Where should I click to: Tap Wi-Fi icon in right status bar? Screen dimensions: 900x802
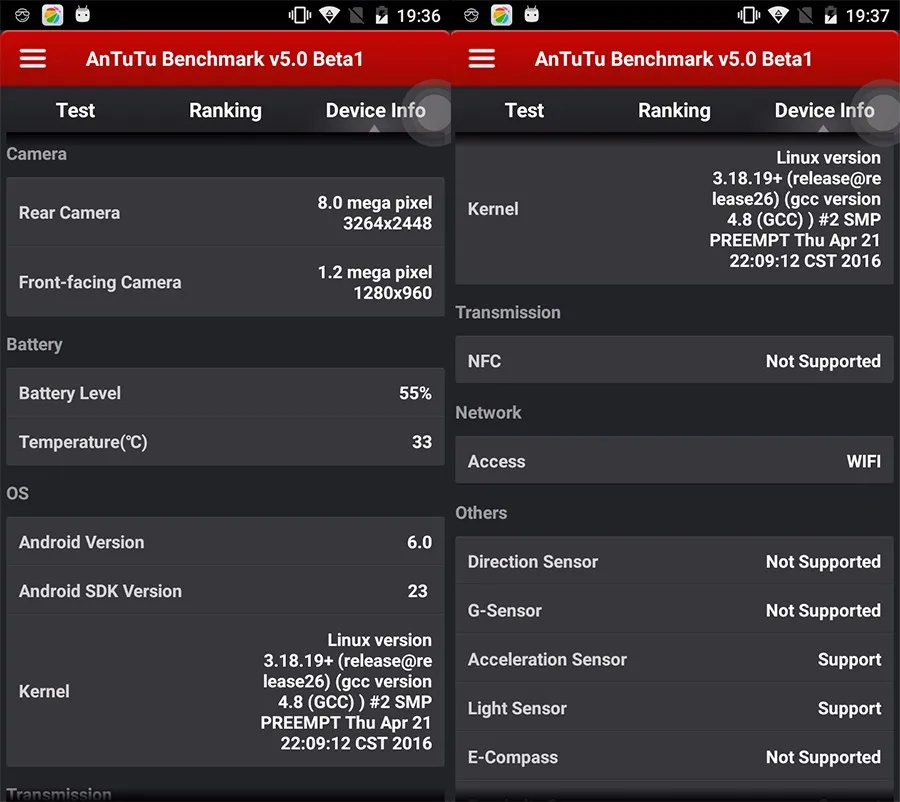[778, 15]
